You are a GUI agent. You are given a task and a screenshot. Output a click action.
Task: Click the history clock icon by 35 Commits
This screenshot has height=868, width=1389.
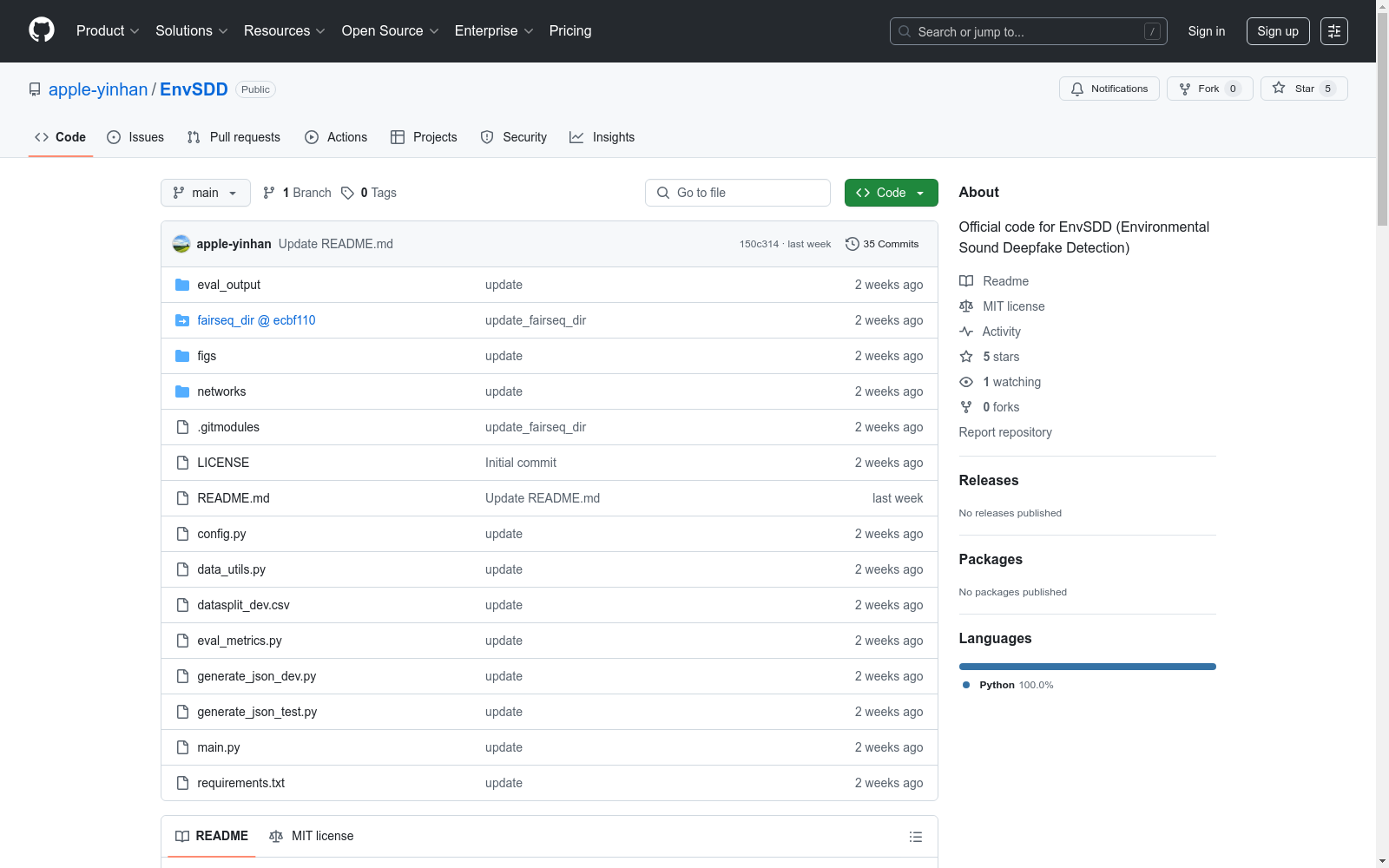tap(852, 244)
